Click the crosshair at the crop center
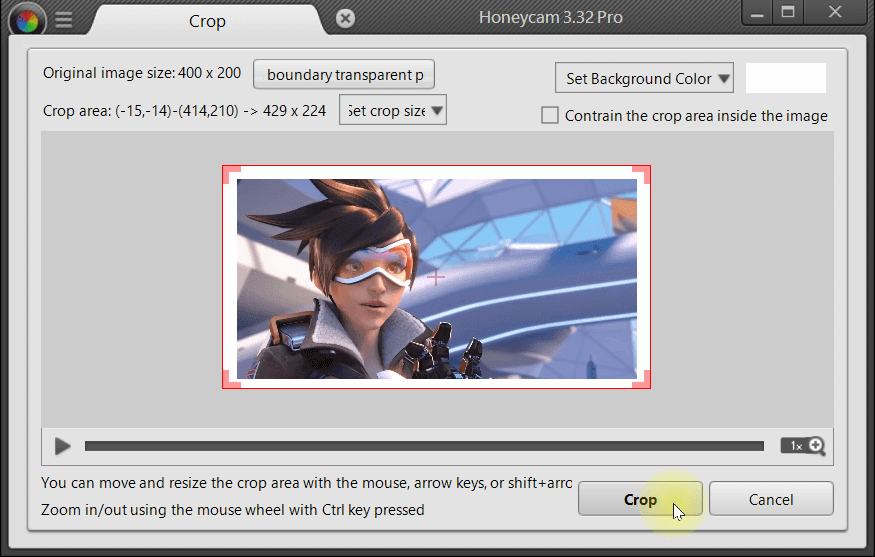The image size is (875, 557). 436,277
